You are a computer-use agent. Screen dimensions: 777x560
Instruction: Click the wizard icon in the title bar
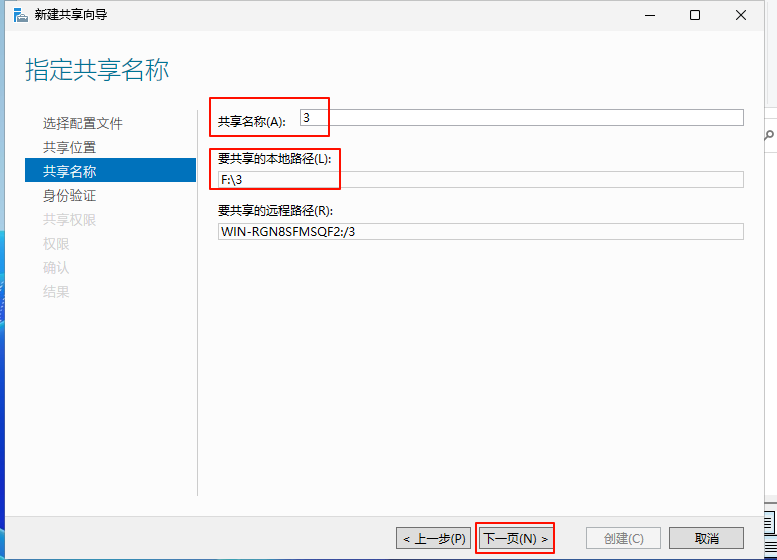[14, 15]
